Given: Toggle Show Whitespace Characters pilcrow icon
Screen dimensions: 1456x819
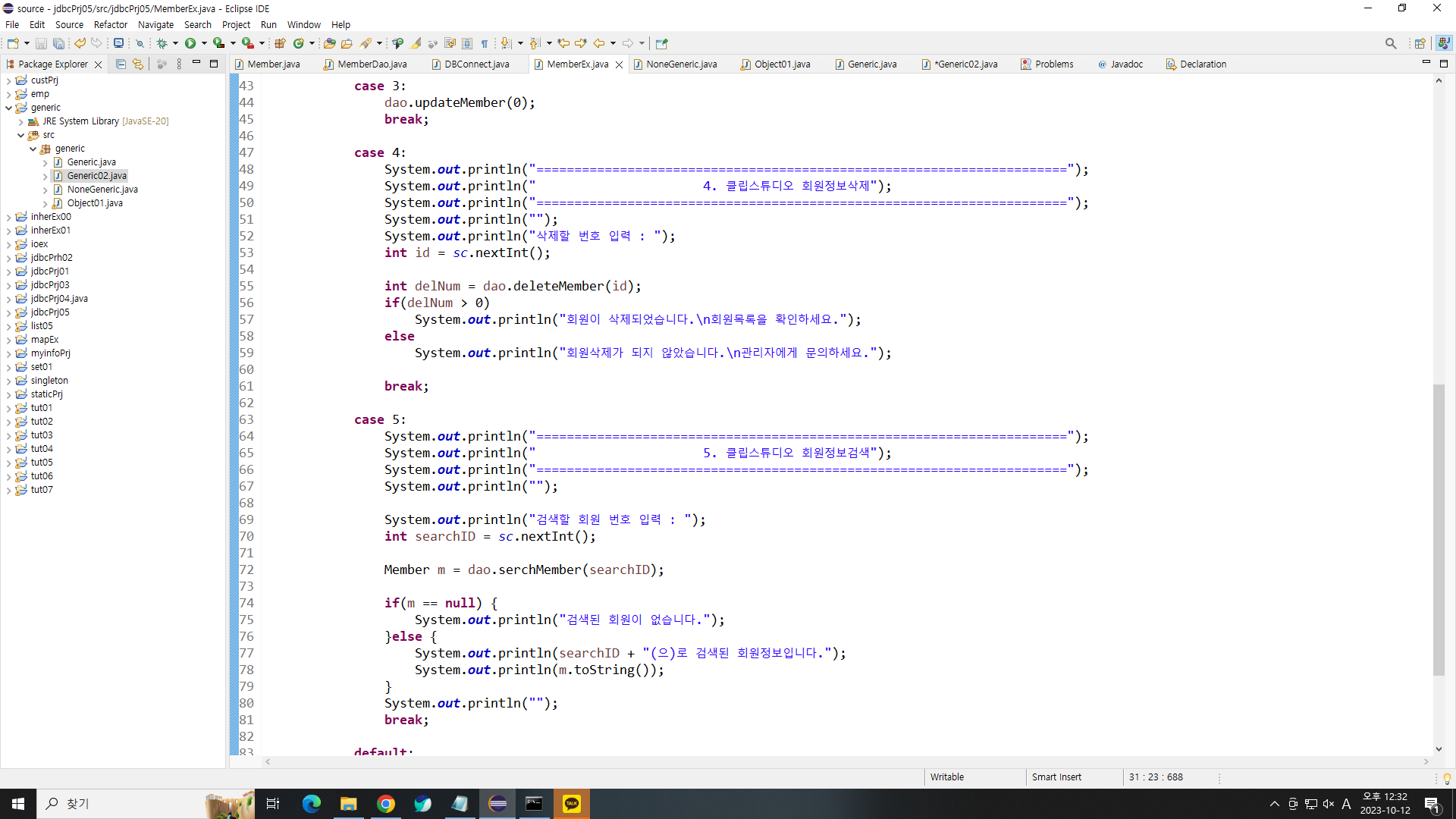Looking at the screenshot, I should click(485, 43).
